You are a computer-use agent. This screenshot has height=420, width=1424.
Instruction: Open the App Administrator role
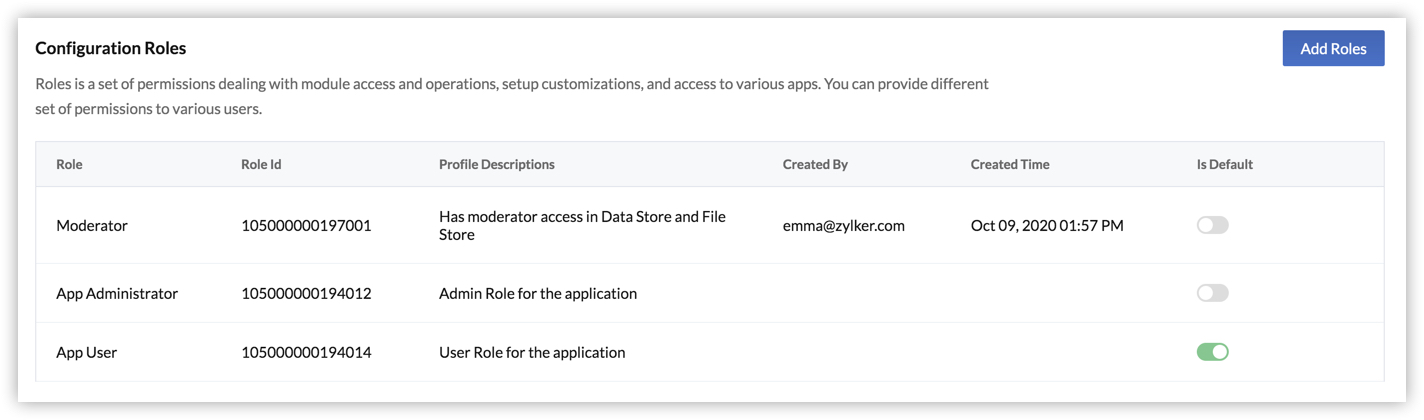[x=117, y=294]
